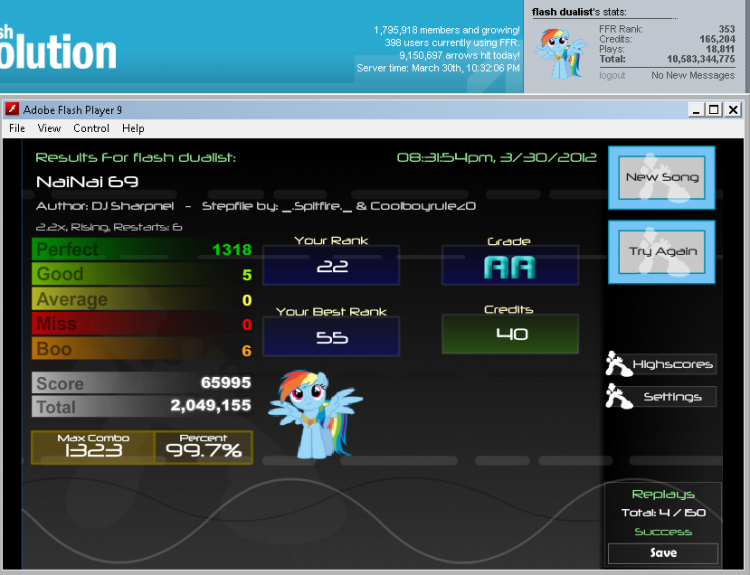The height and width of the screenshot is (575, 750).
Task: Hit the Try Again button
Action: (662, 252)
